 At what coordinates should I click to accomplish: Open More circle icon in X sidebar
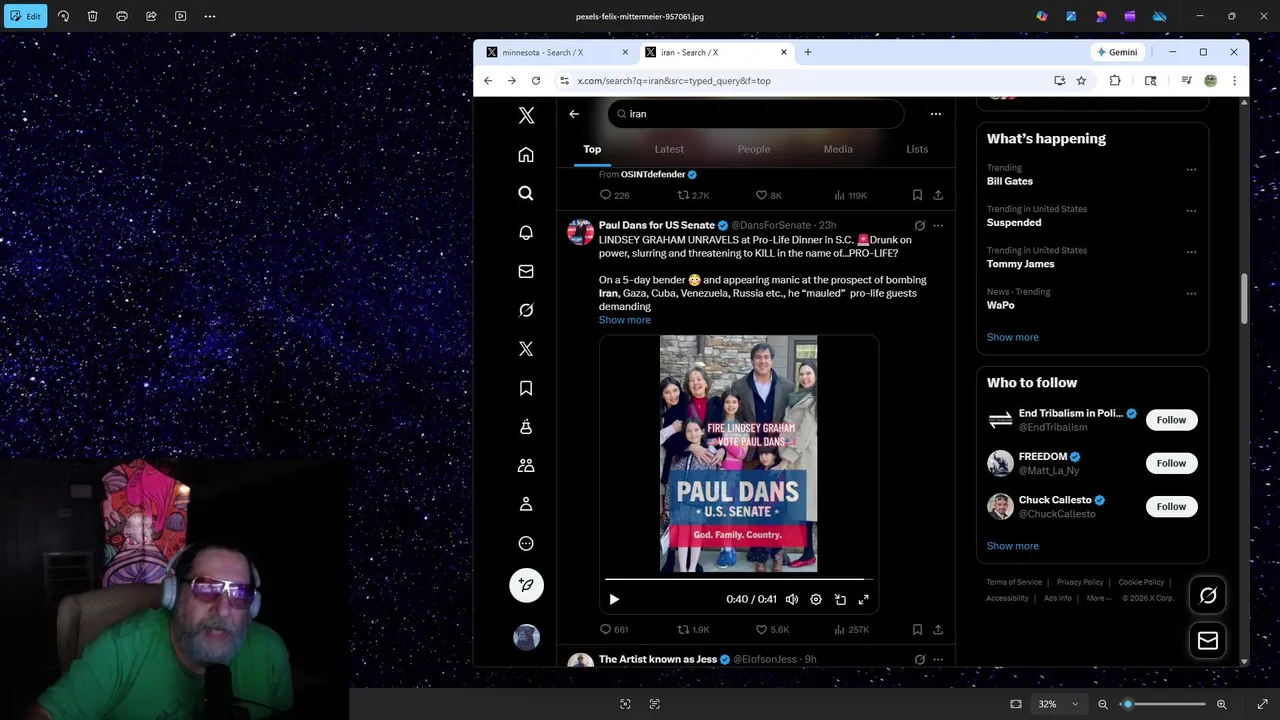[526, 544]
